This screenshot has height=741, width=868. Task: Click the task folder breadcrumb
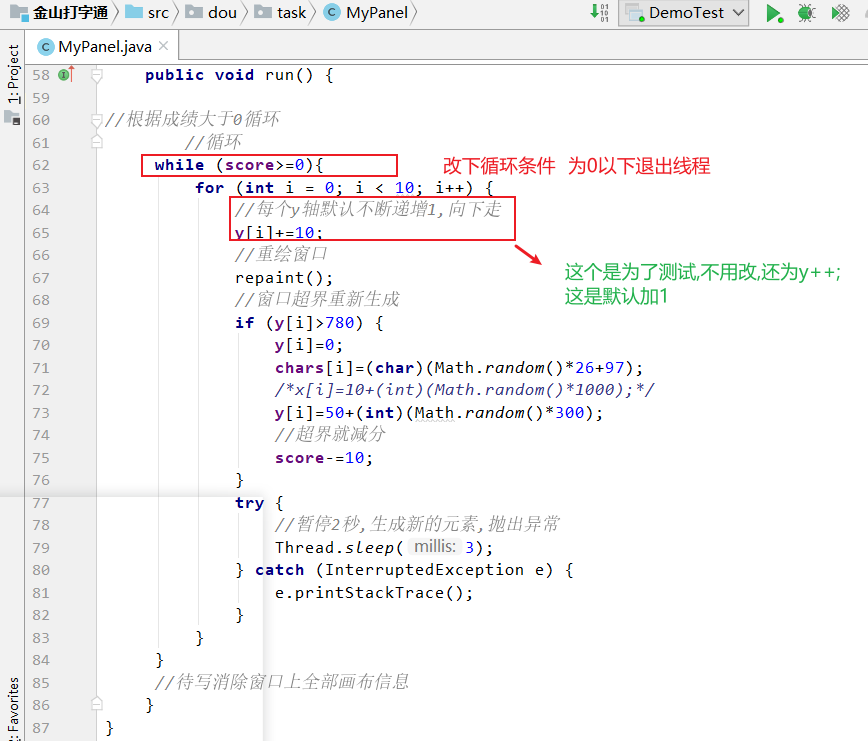280,13
